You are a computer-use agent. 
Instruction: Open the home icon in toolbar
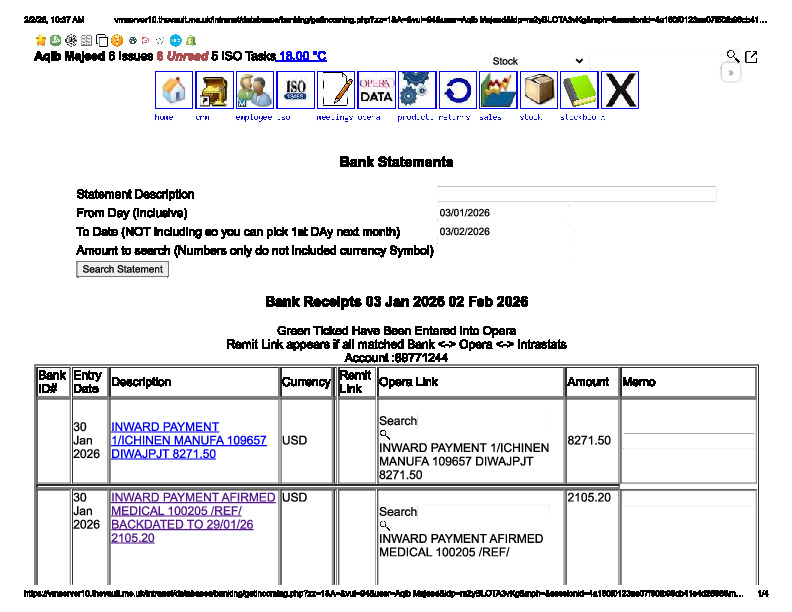pyautogui.click(x=174, y=91)
